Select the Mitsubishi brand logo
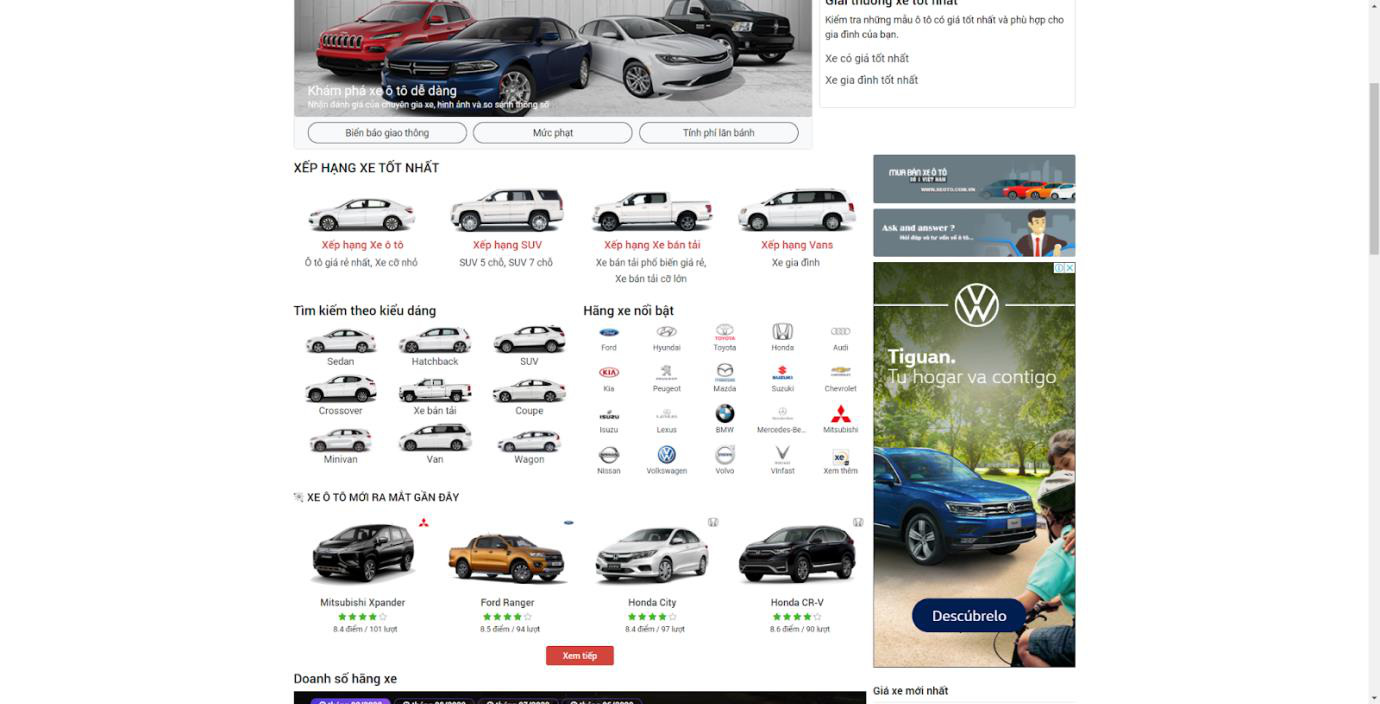This screenshot has width=1380, height=704. tap(841, 413)
